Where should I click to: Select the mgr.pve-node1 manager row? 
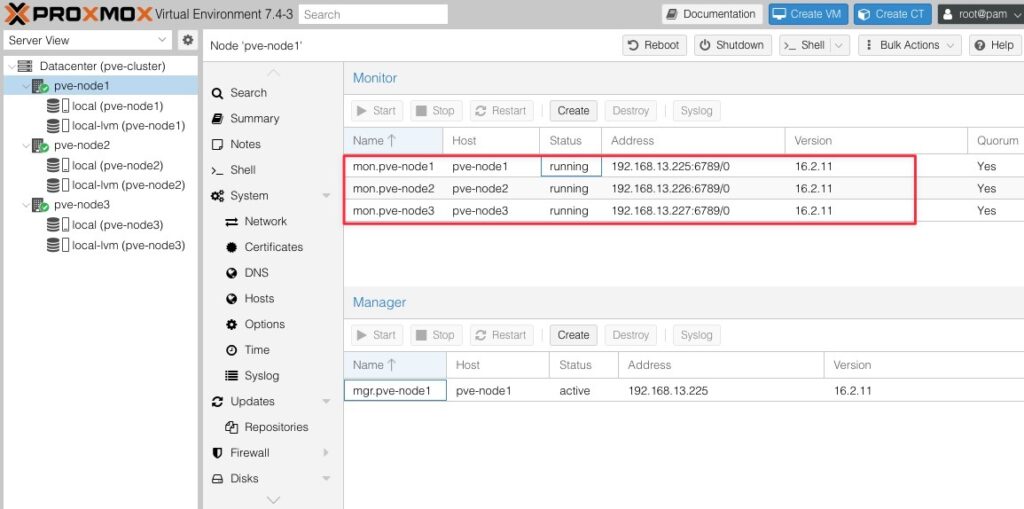(684, 391)
